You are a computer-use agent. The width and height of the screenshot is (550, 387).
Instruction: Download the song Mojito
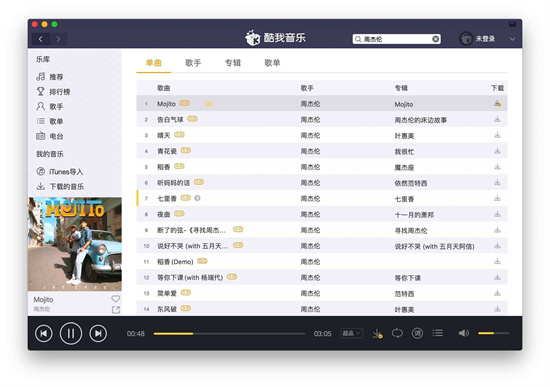point(497,104)
